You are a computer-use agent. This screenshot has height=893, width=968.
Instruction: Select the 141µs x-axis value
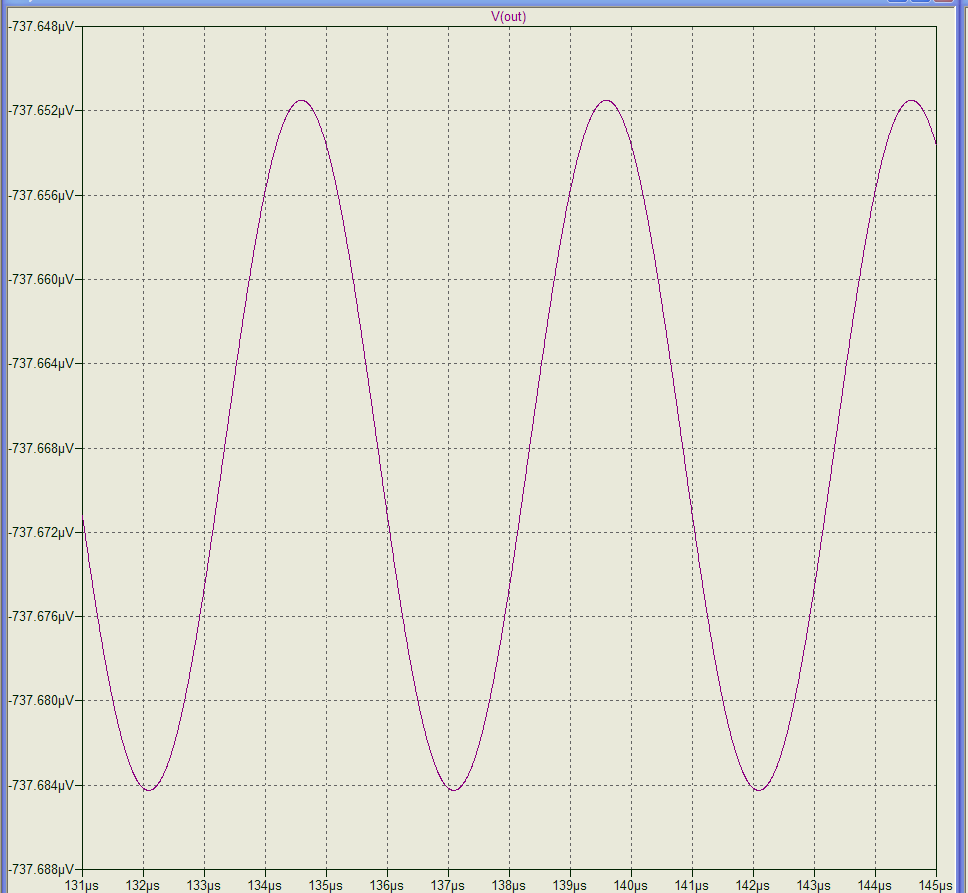click(x=692, y=886)
